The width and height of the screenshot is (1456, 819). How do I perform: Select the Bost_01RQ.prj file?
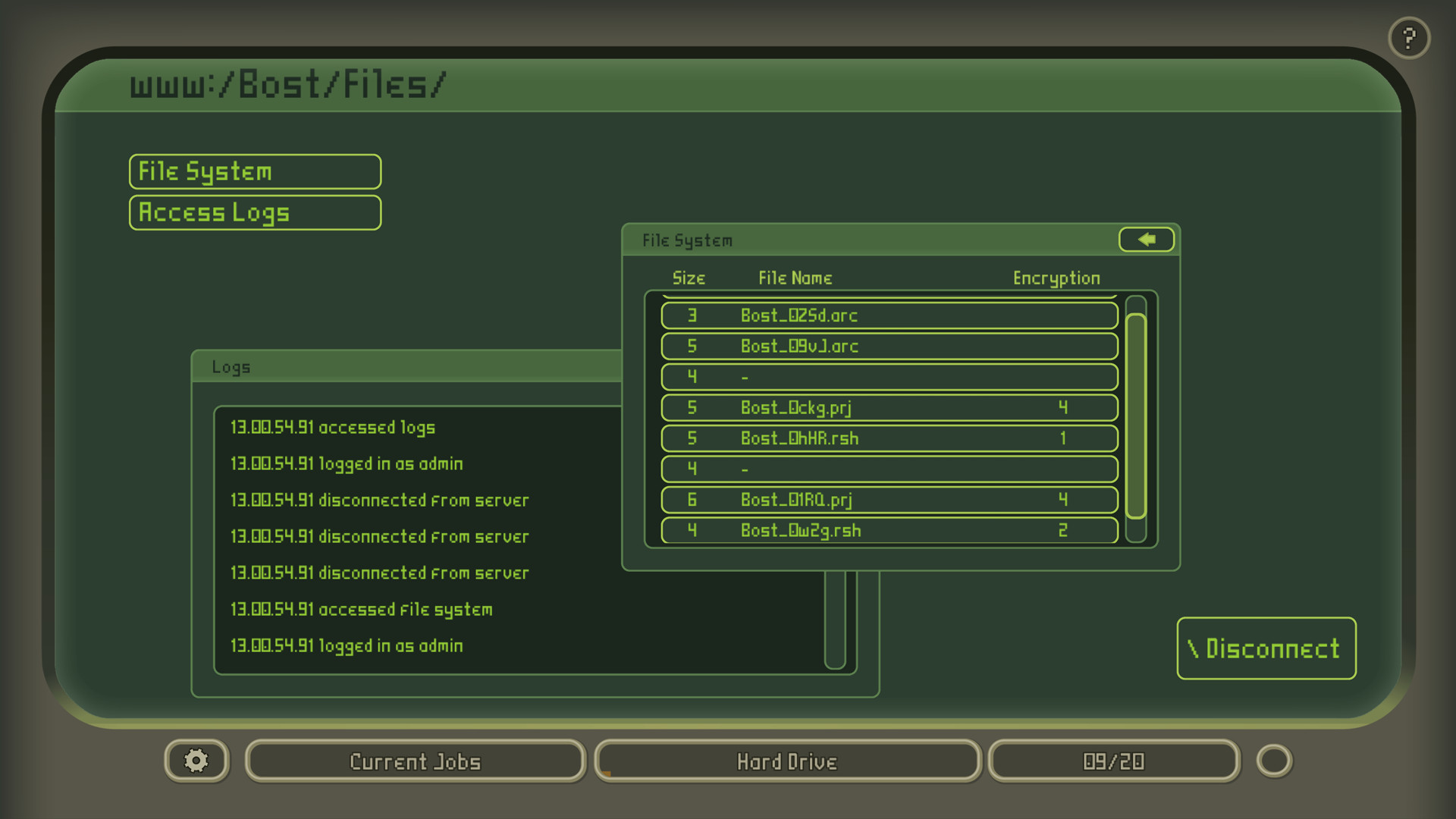click(888, 500)
